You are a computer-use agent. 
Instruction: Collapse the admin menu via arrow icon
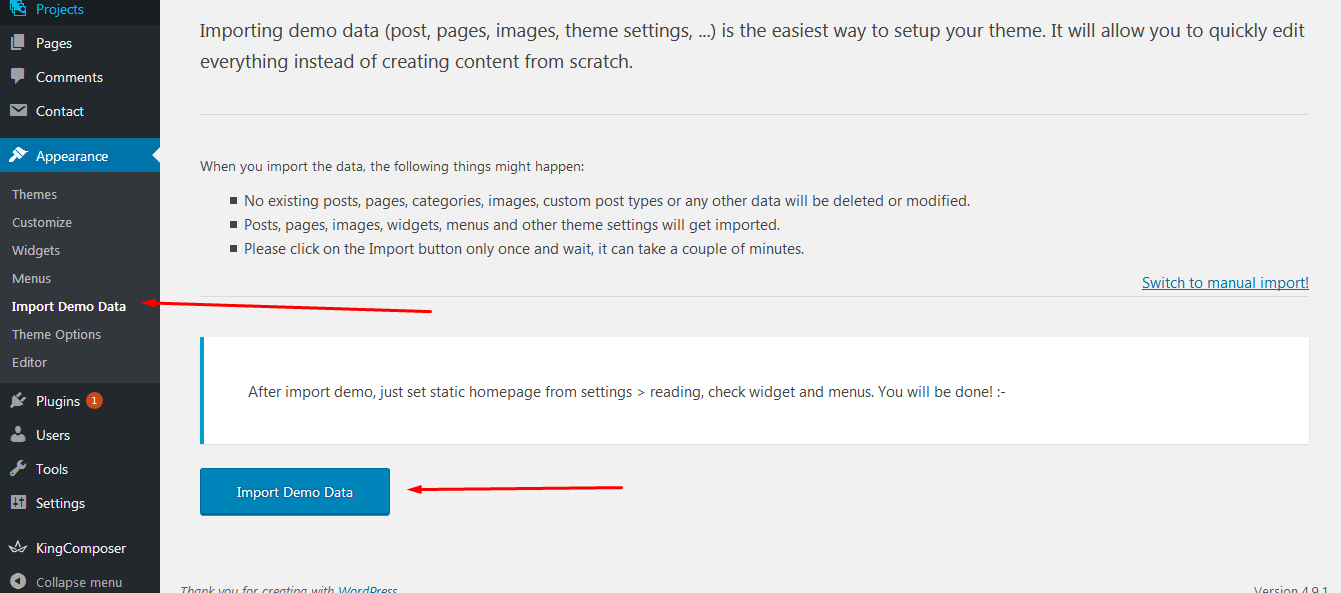(x=18, y=582)
